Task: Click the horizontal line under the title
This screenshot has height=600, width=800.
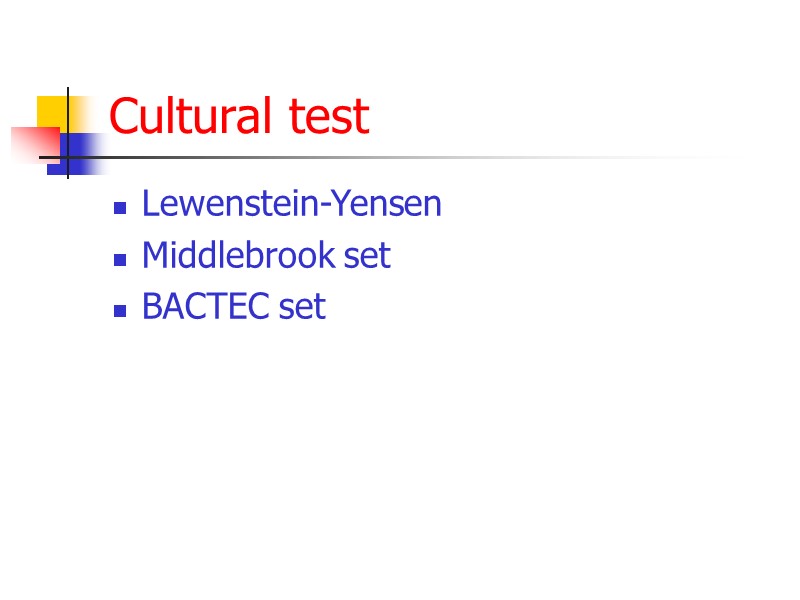Action: pos(400,158)
